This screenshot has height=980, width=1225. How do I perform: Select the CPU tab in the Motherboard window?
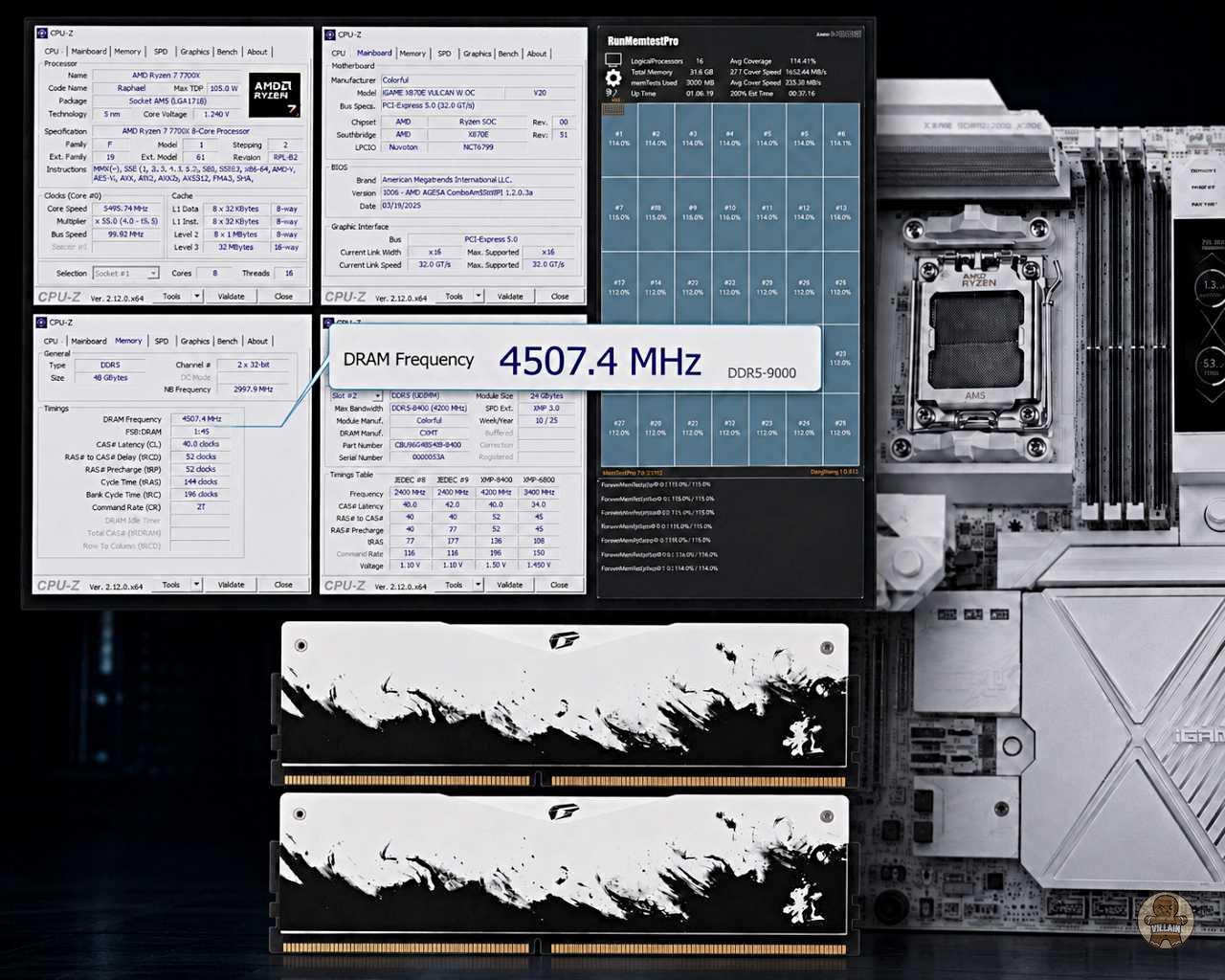(339, 54)
